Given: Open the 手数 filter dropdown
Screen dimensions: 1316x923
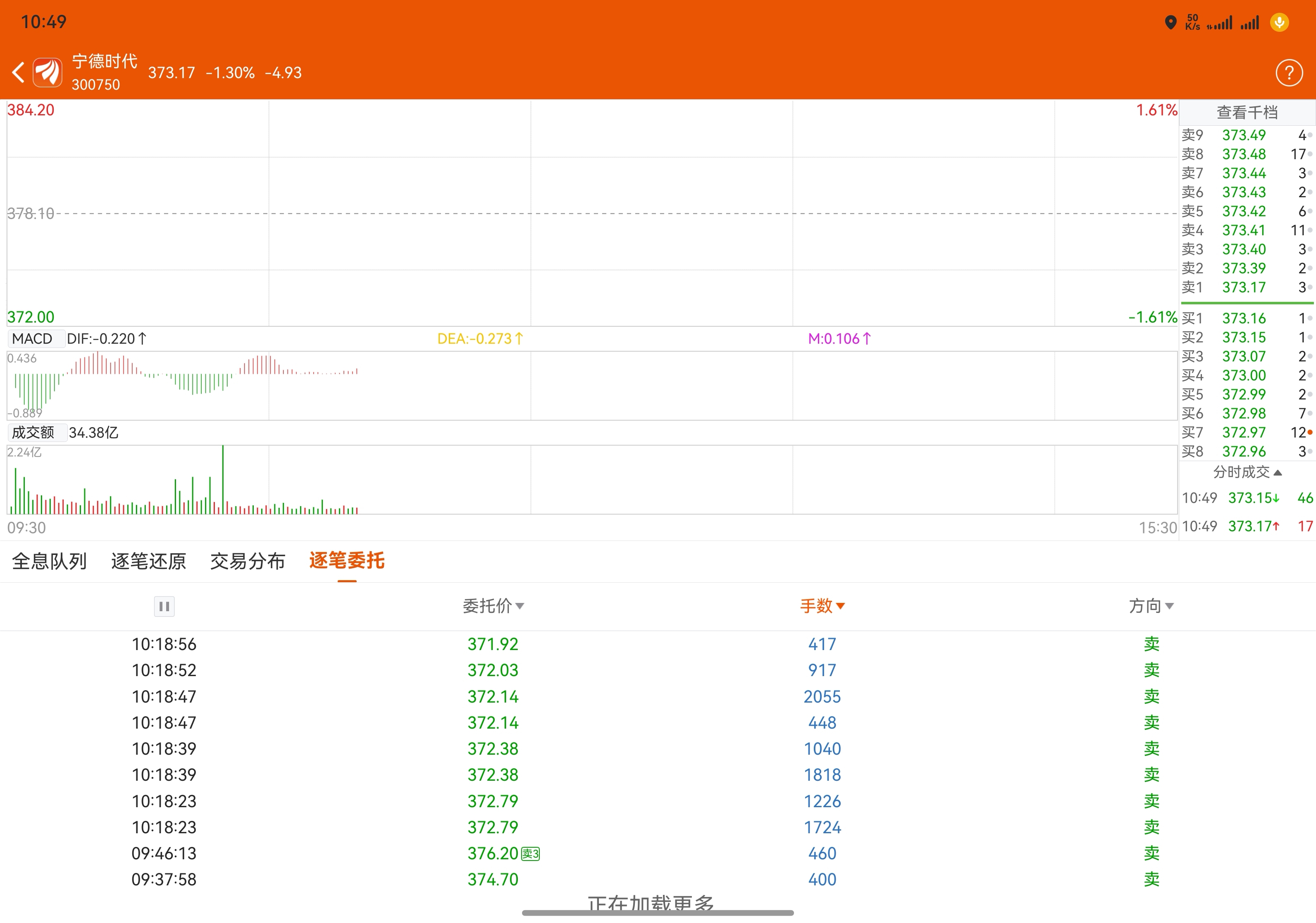Looking at the screenshot, I should tap(822, 605).
